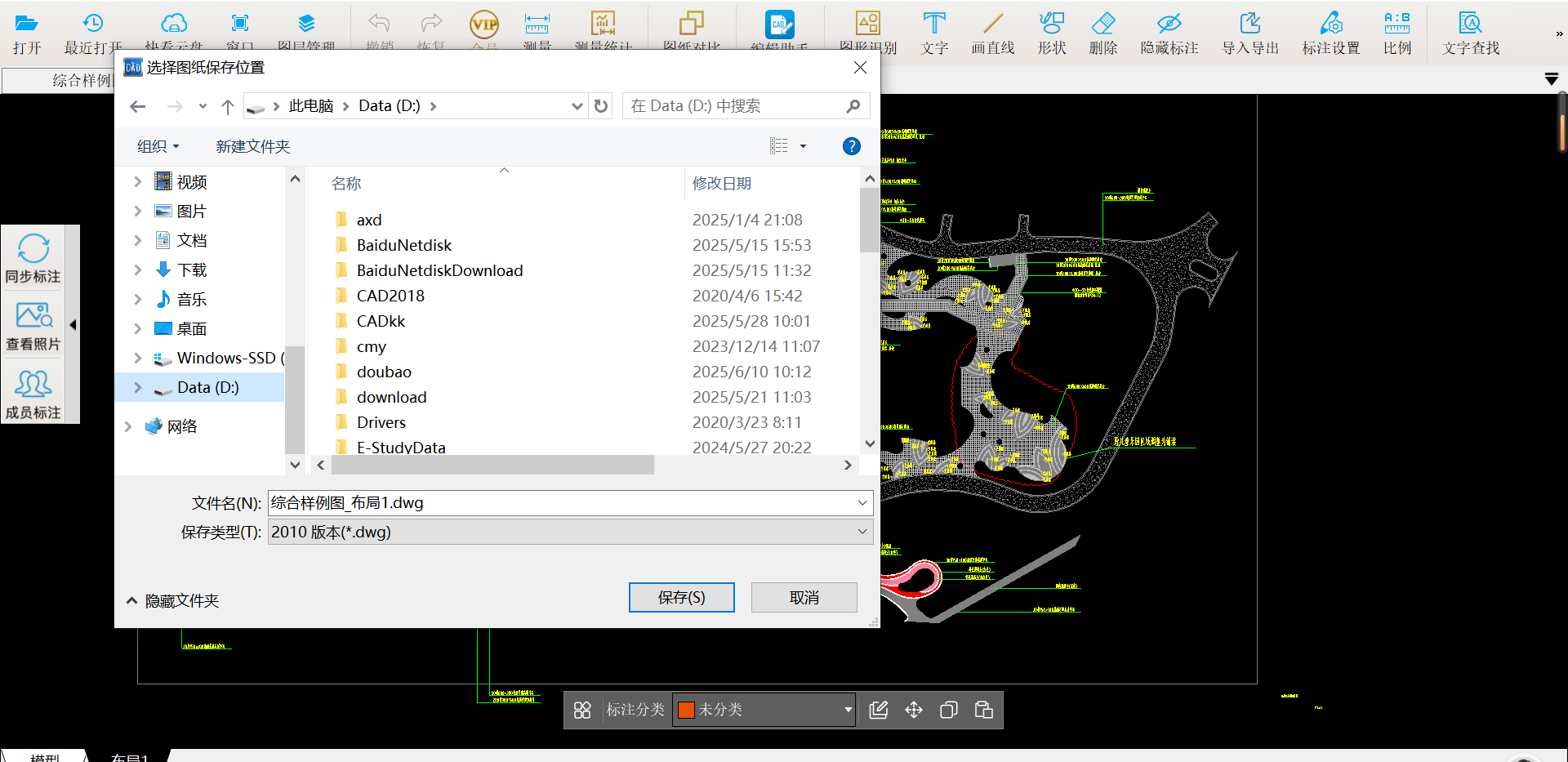This screenshot has width=1568, height=762.
Task: Go up one folder level
Action: tap(228, 106)
